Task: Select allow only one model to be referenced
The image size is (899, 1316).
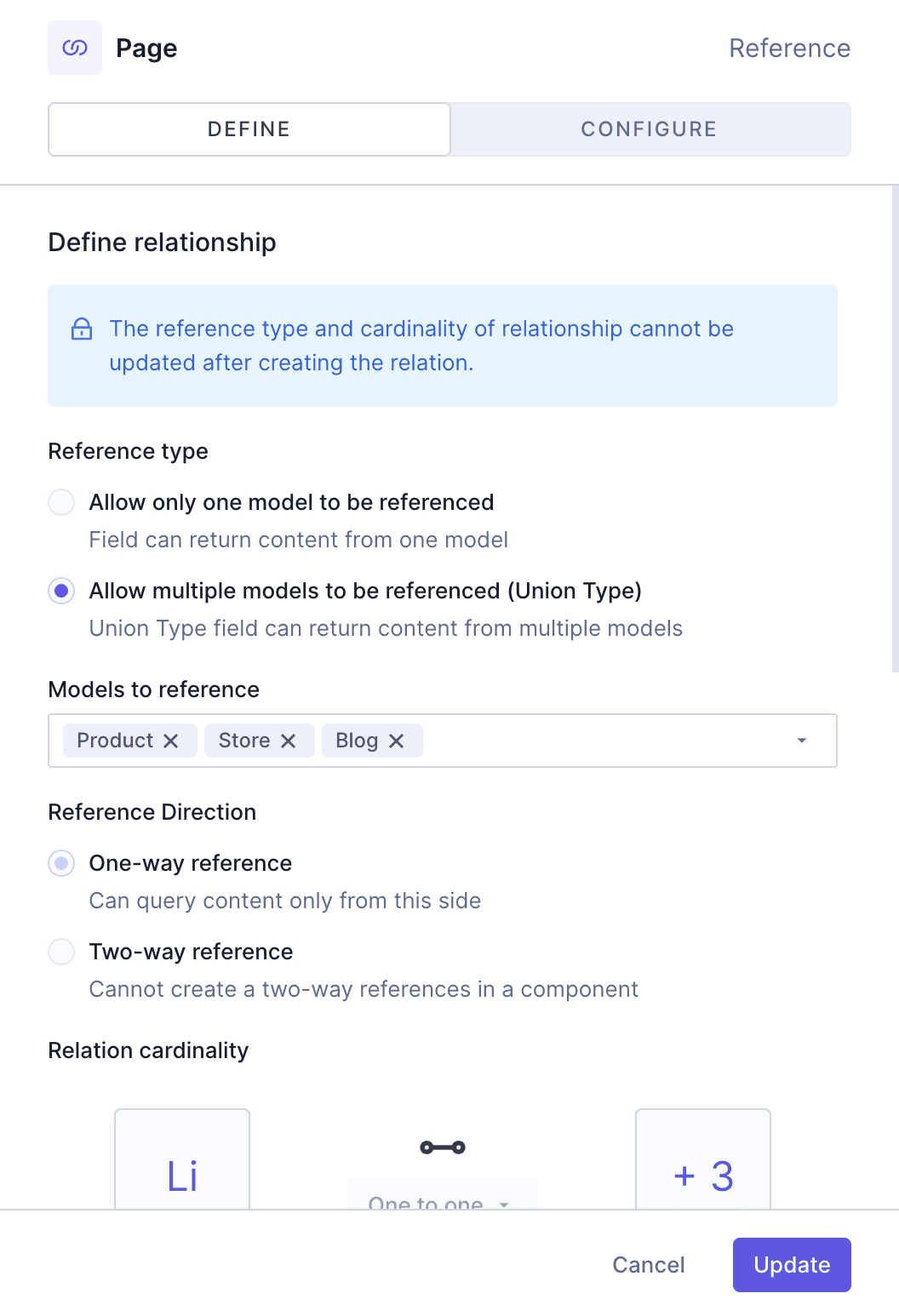Action: [x=60, y=502]
